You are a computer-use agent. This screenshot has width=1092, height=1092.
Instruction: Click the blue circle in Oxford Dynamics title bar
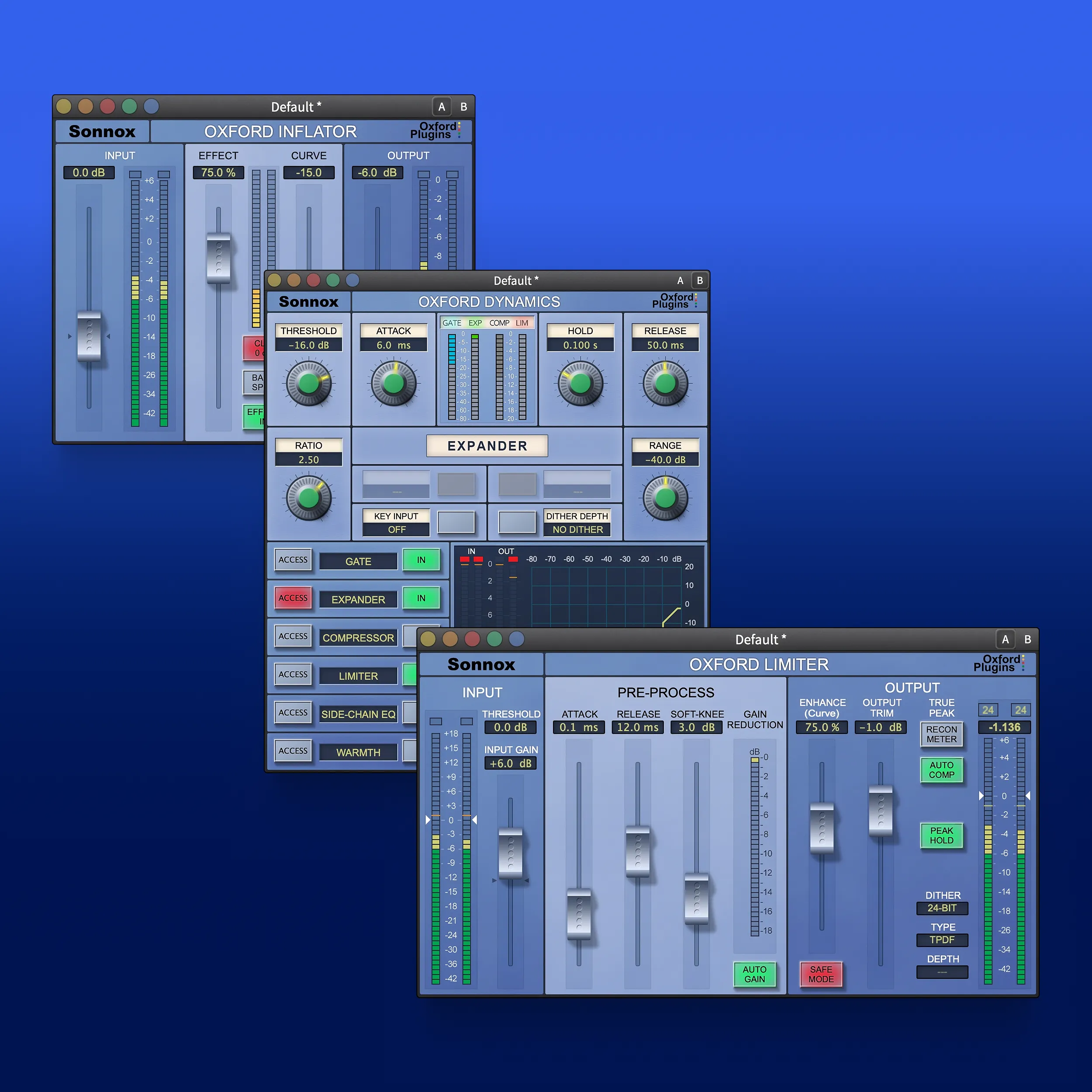tap(352, 280)
